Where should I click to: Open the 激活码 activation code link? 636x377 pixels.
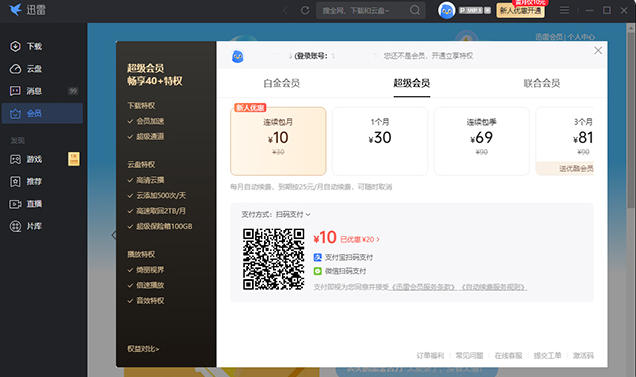pos(583,355)
